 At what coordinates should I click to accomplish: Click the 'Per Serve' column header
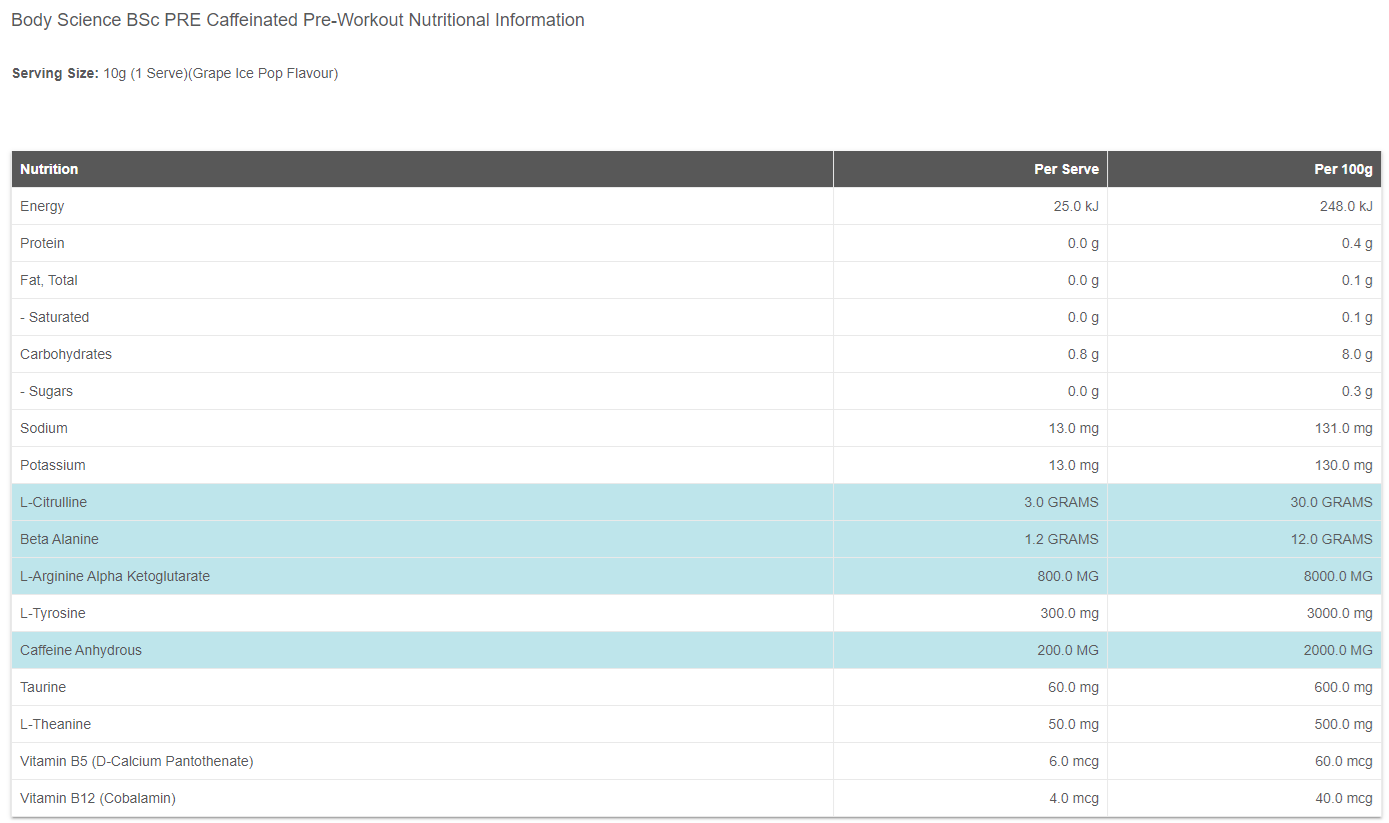point(1066,169)
